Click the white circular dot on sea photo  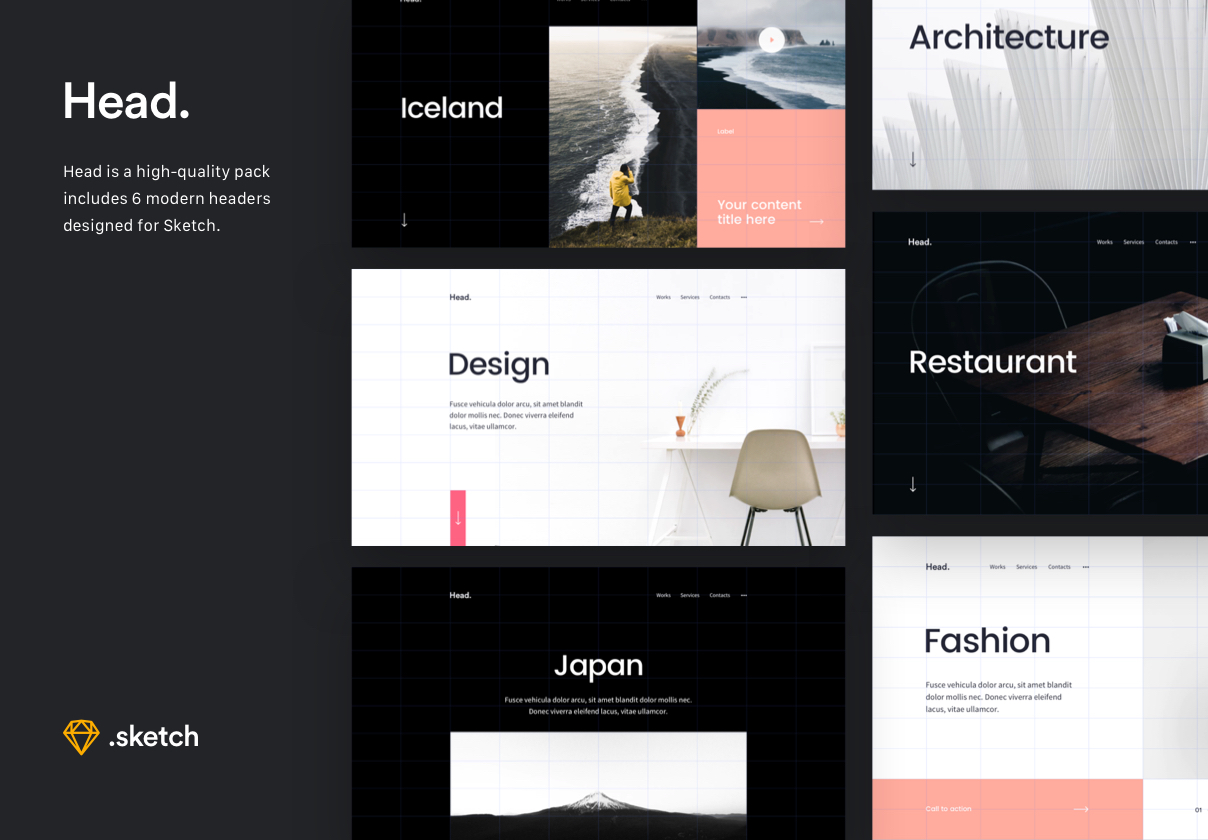(x=771, y=40)
